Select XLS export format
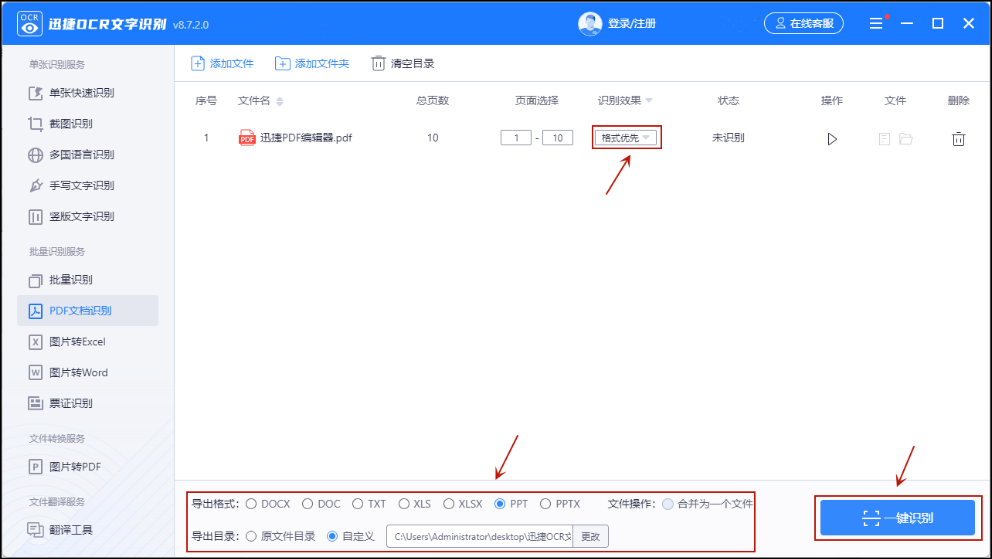Image resolution: width=992 pixels, height=559 pixels. 404,504
